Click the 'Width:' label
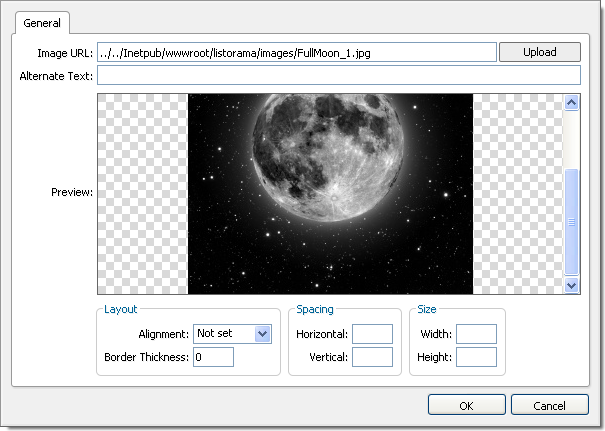Image resolution: width=605 pixels, height=431 pixels. [x=436, y=334]
